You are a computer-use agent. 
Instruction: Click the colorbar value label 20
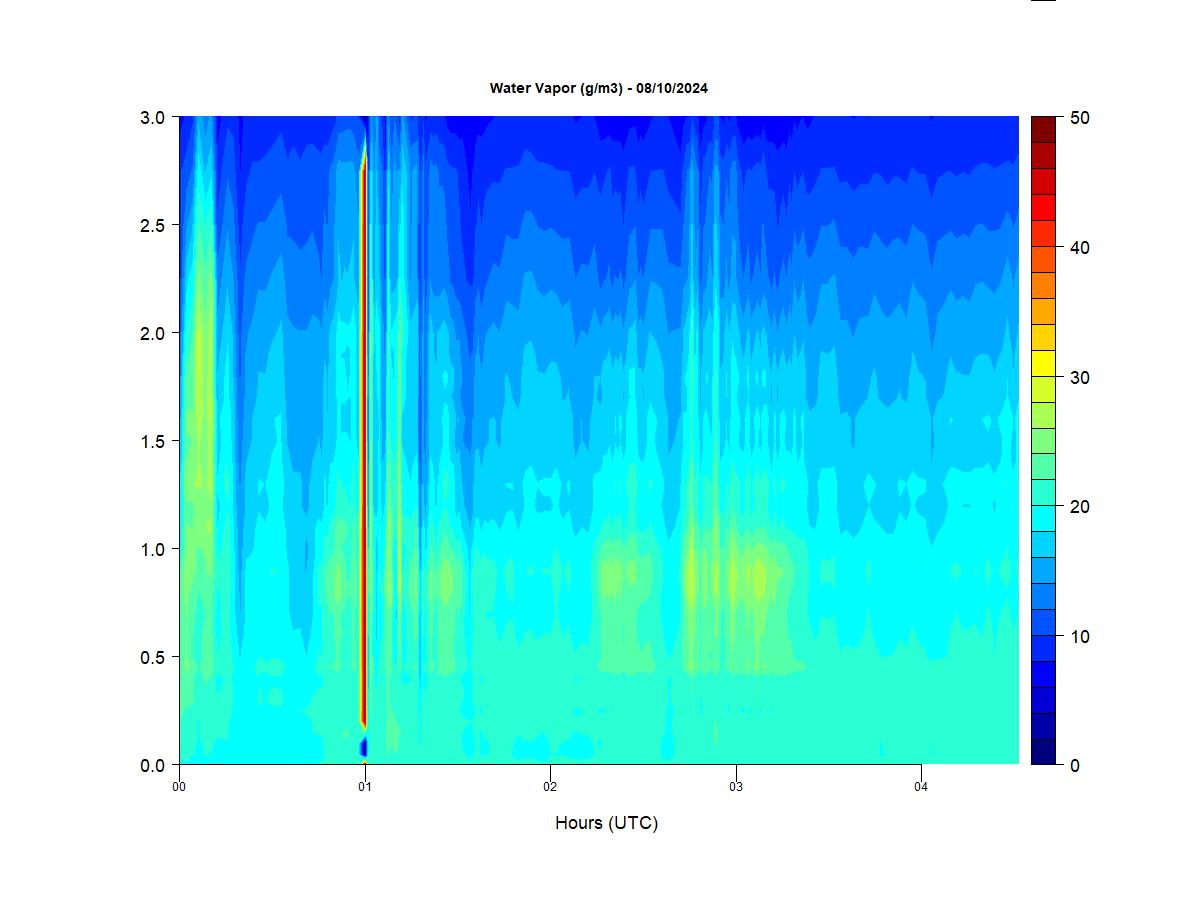point(1079,507)
